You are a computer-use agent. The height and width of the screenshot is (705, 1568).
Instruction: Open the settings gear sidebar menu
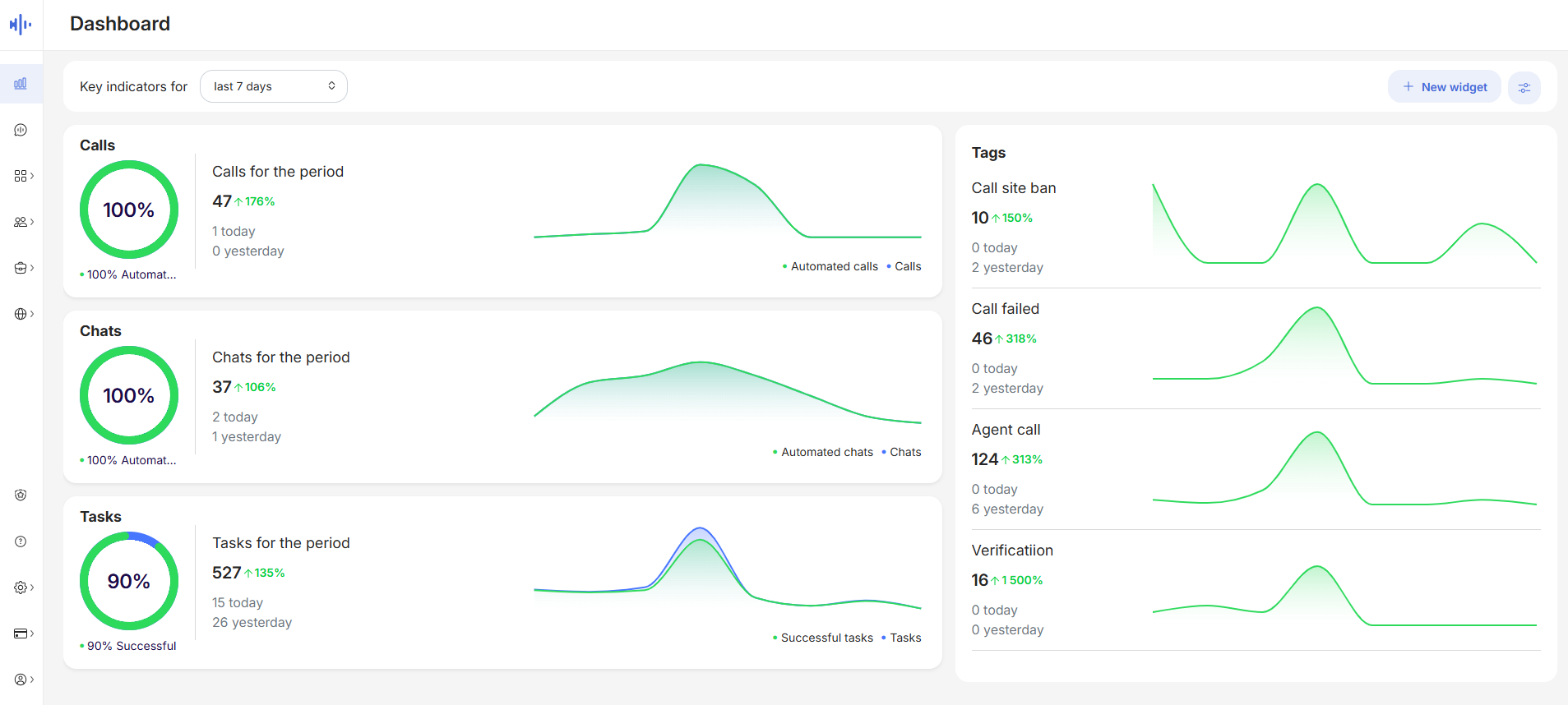[x=24, y=587]
